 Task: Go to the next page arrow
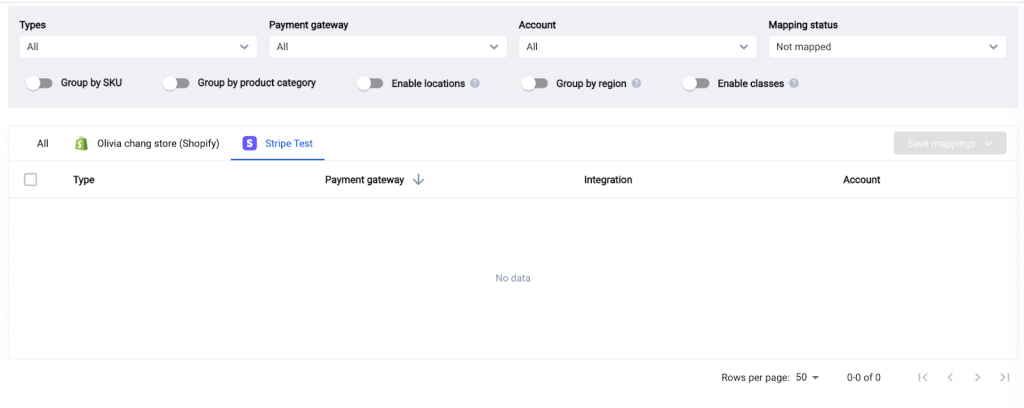pos(977,377)
